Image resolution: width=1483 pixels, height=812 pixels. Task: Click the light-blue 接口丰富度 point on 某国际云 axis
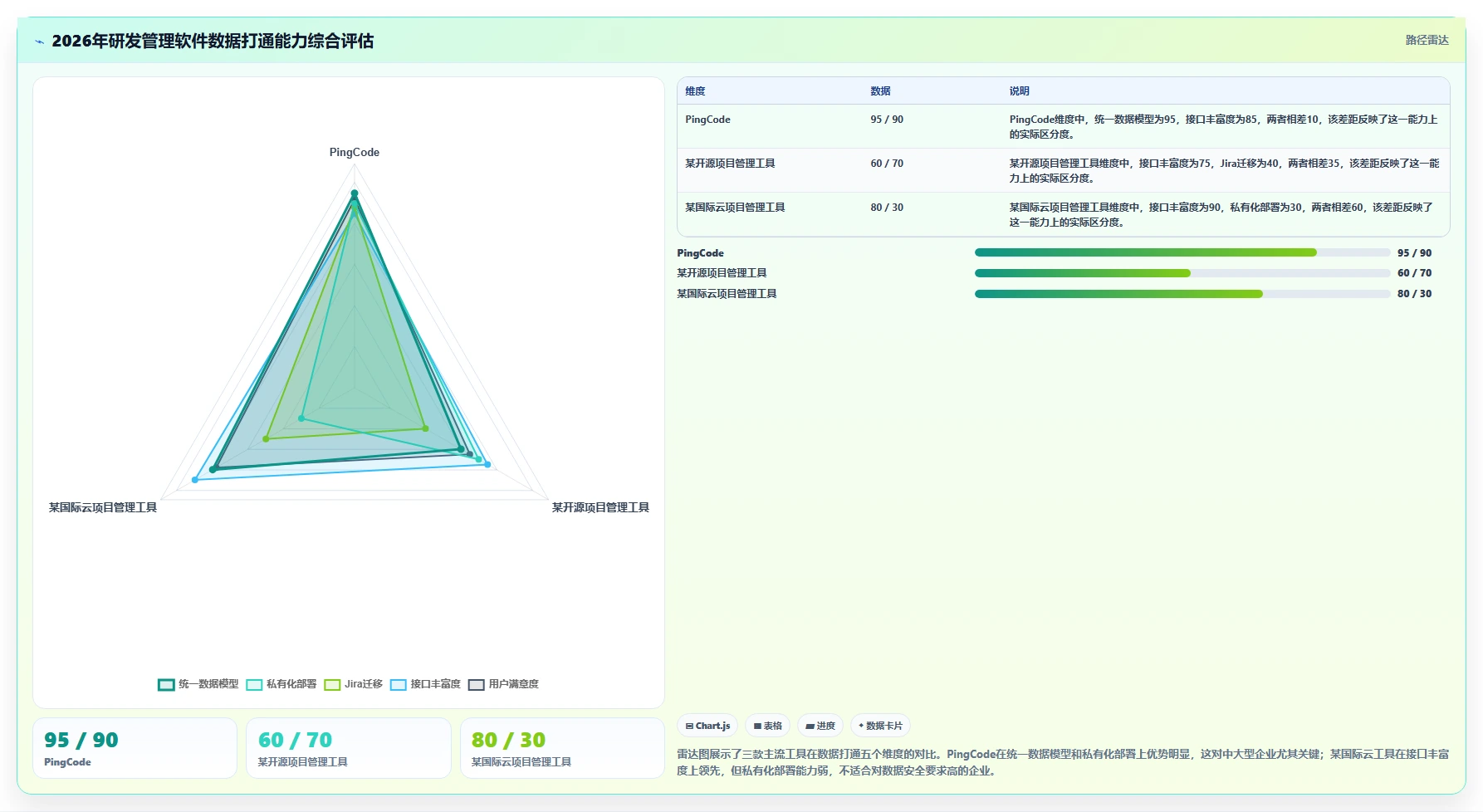tap(195, 480)
